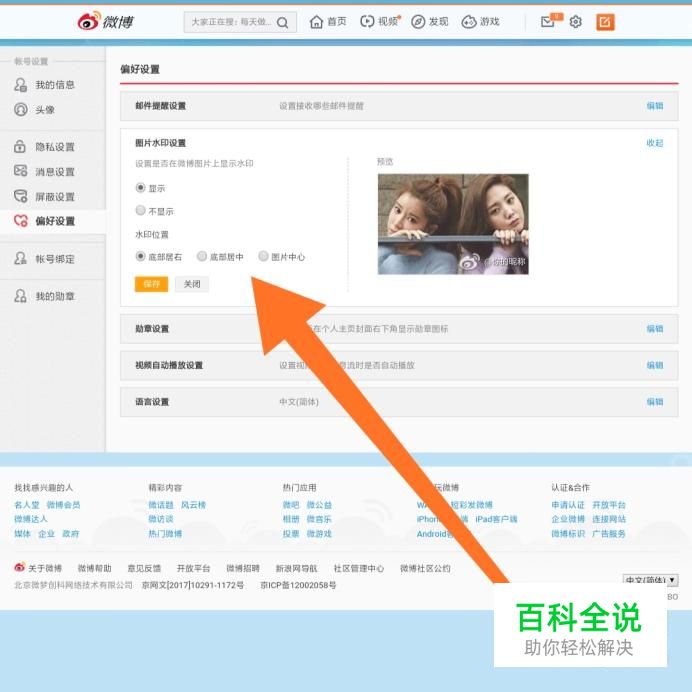Open the settings gear icon
This screenshot has height=692, width=692.
pyautogui.click(x=575, y=22)
